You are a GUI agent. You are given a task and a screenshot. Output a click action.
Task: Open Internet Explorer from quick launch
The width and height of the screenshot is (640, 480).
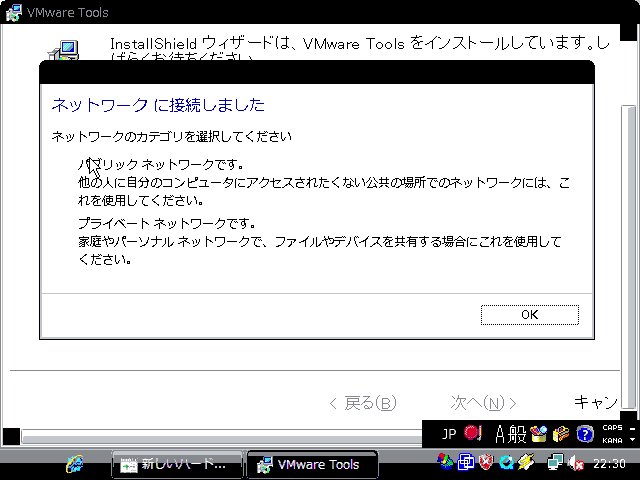click(74, 464)
